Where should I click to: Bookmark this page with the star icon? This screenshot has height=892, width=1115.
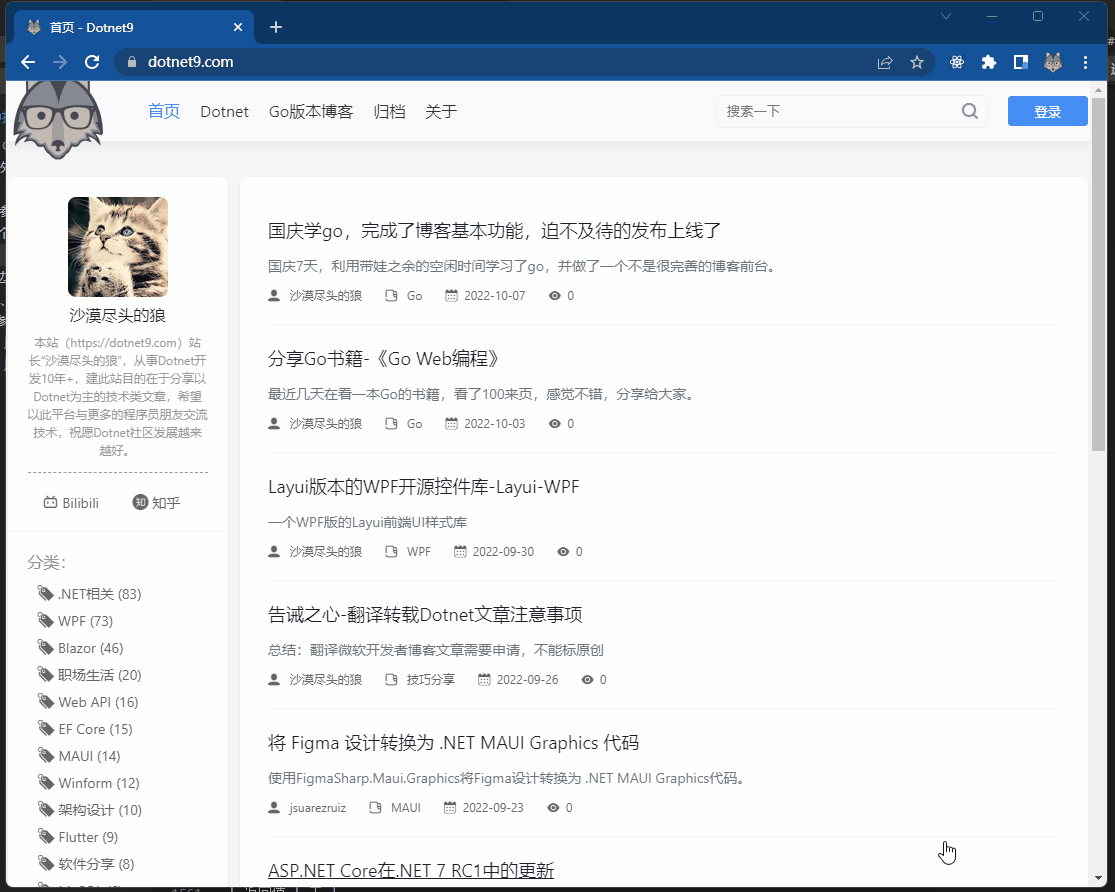point(917,63)
